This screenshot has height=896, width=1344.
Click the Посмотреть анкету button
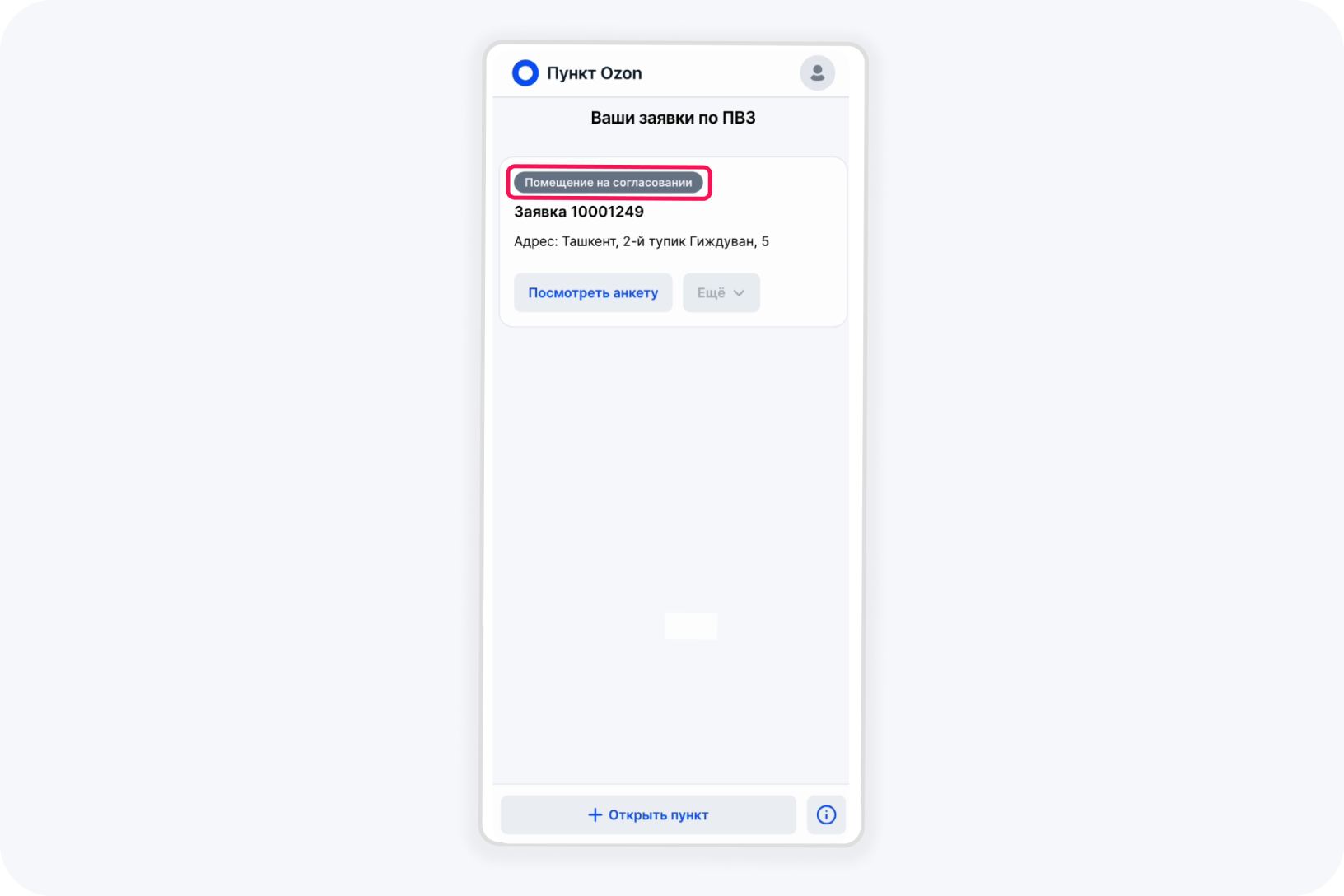tap(593, 293)
